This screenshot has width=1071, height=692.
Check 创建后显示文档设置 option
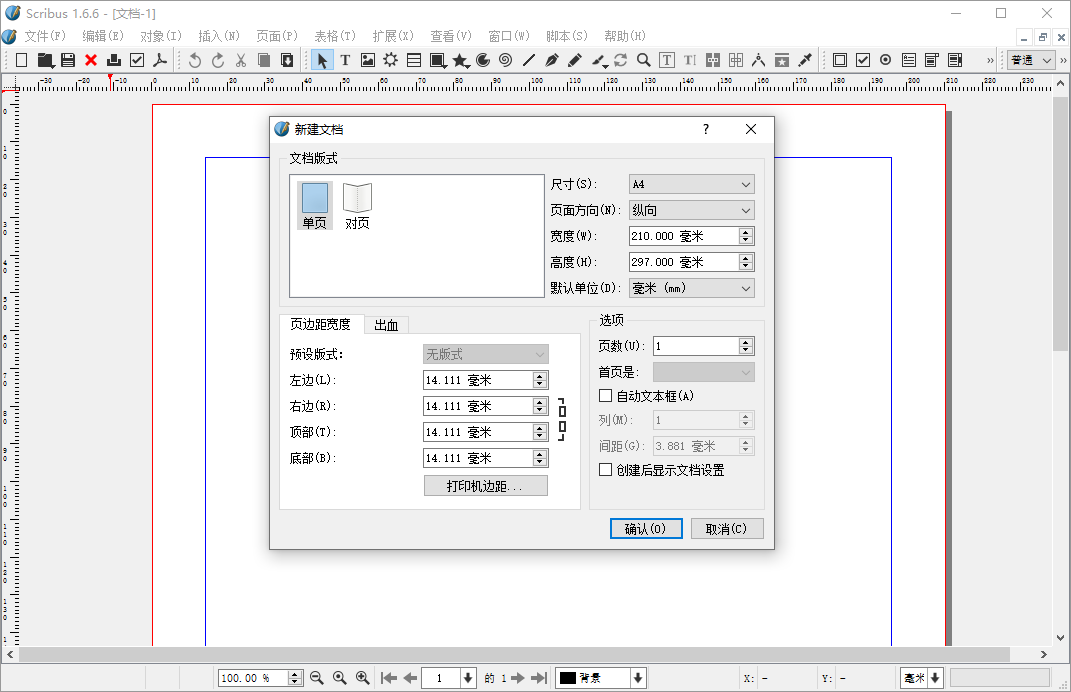tap(605, 468)
